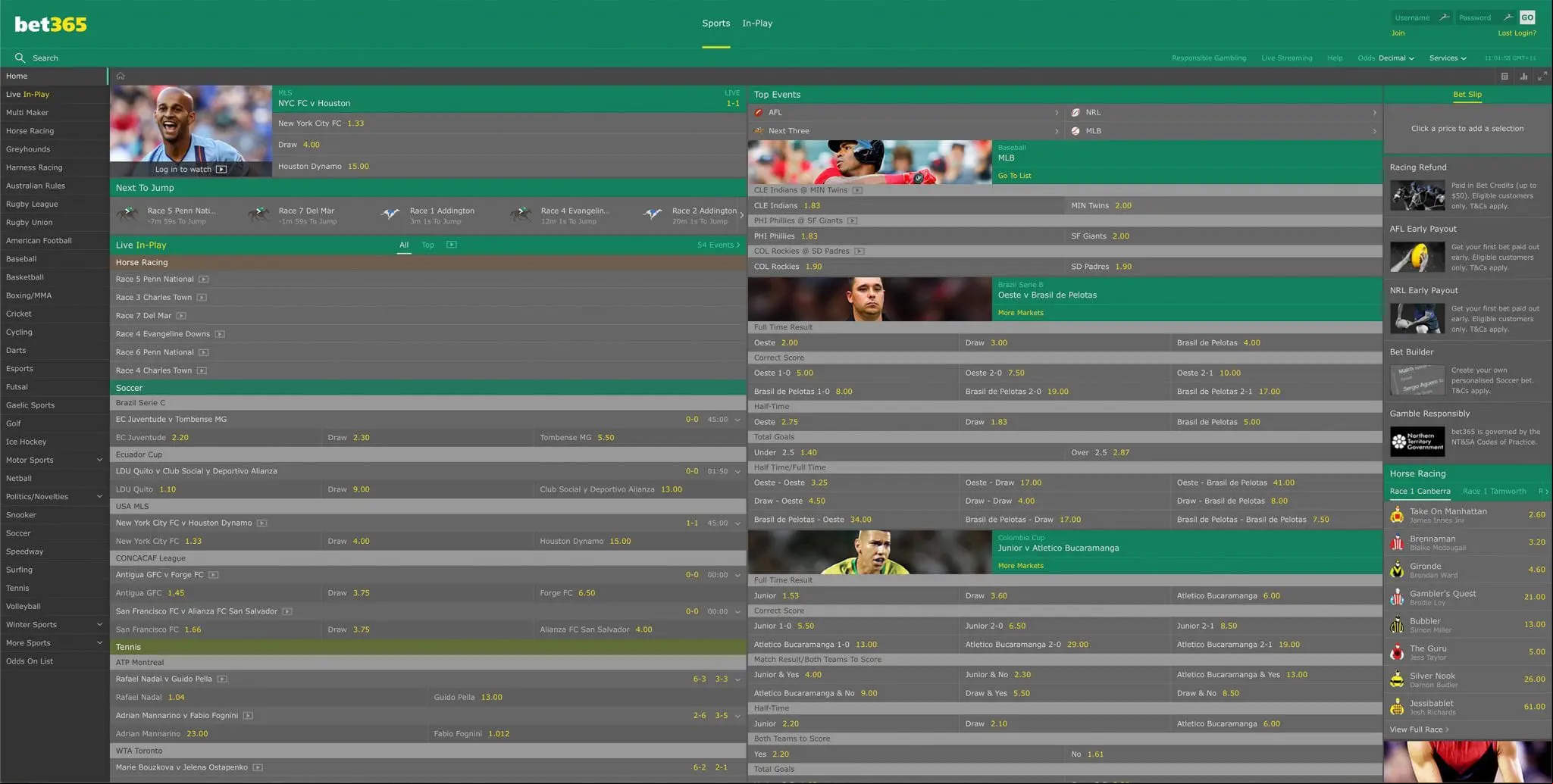Click the jockey silk icon for Take On Manhattan
This screenshot has width=1553, height=784.
pyautogui.click(x=1397, y=516)
